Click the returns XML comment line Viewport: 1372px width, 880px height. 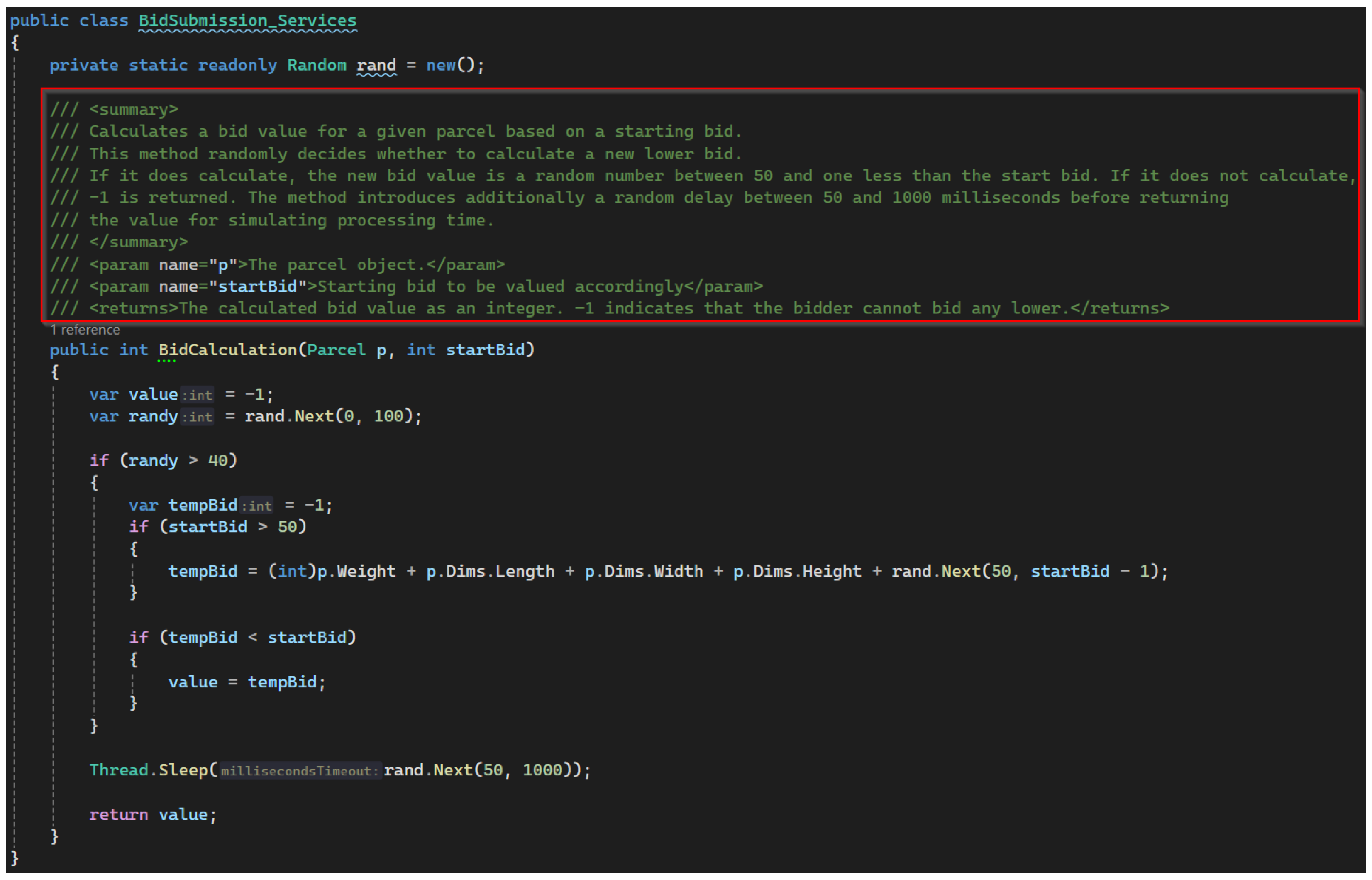609,308
